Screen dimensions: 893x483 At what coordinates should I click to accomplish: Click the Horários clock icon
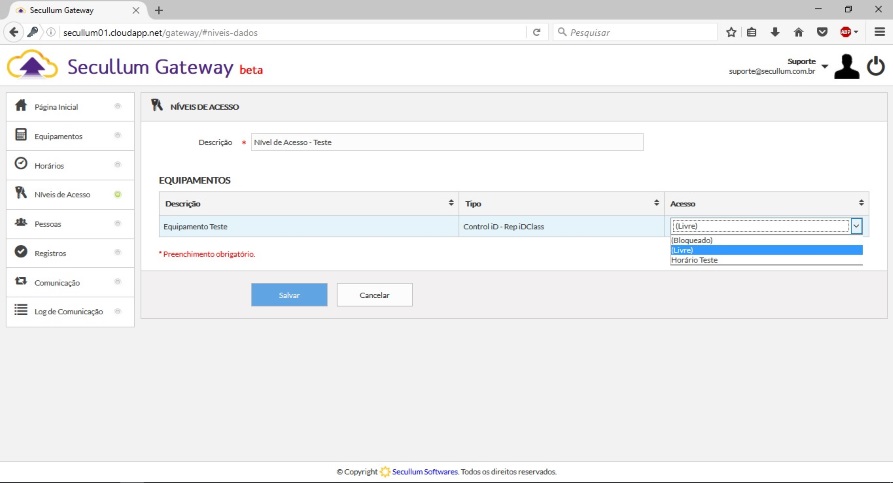20,164
